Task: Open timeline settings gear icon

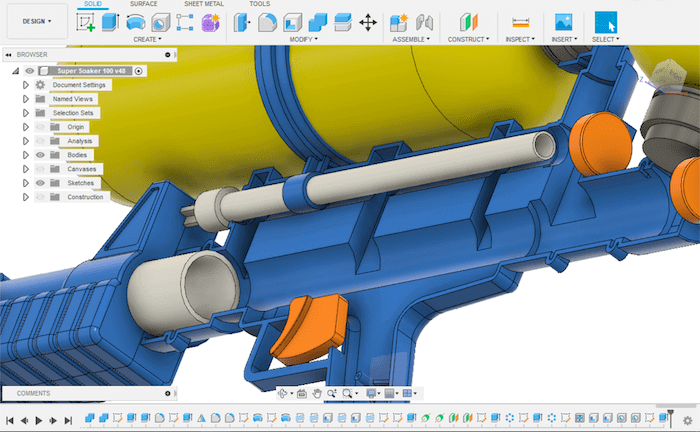Action: [689, 421]
